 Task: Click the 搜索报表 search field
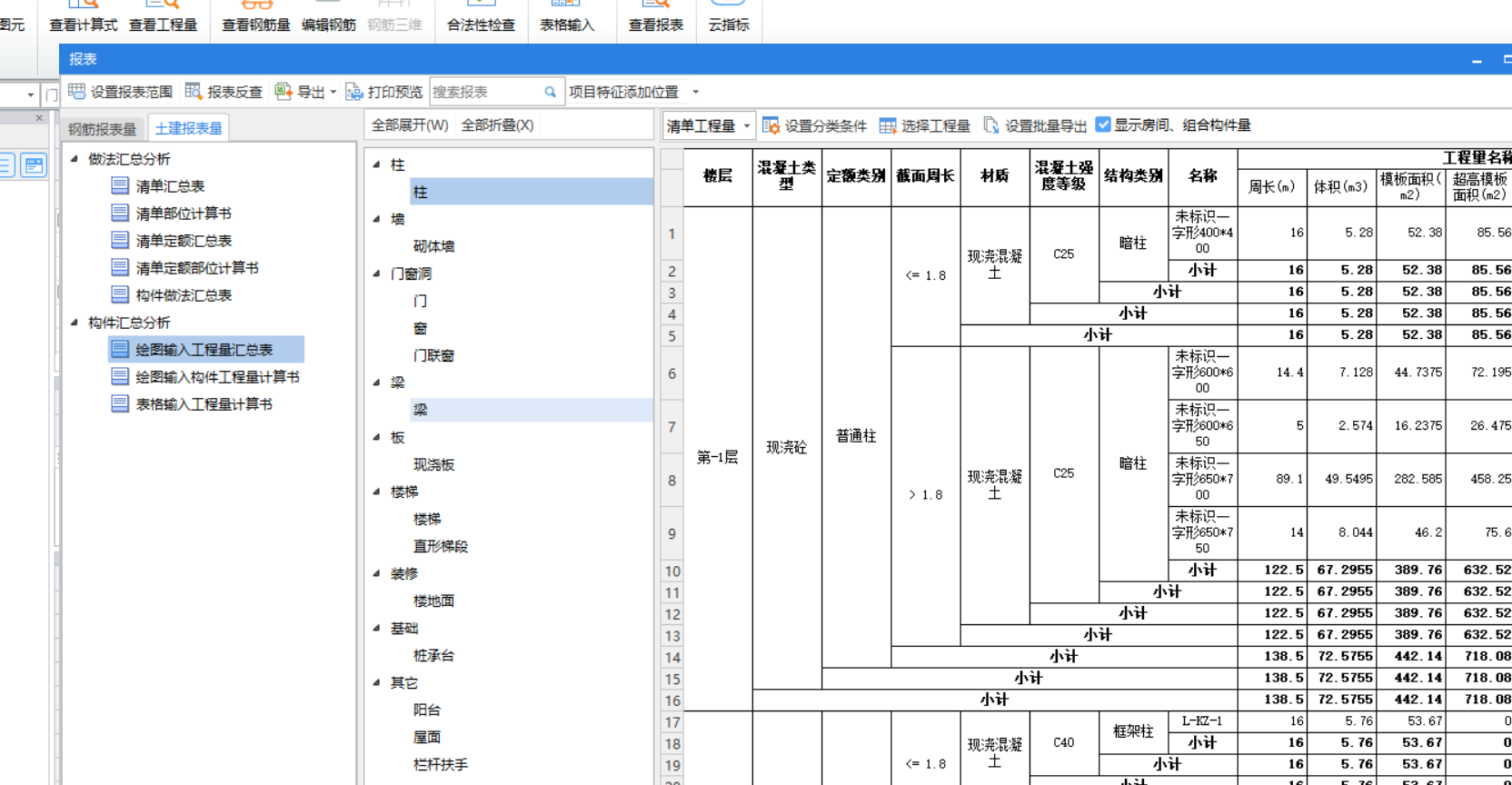[497, 92]
